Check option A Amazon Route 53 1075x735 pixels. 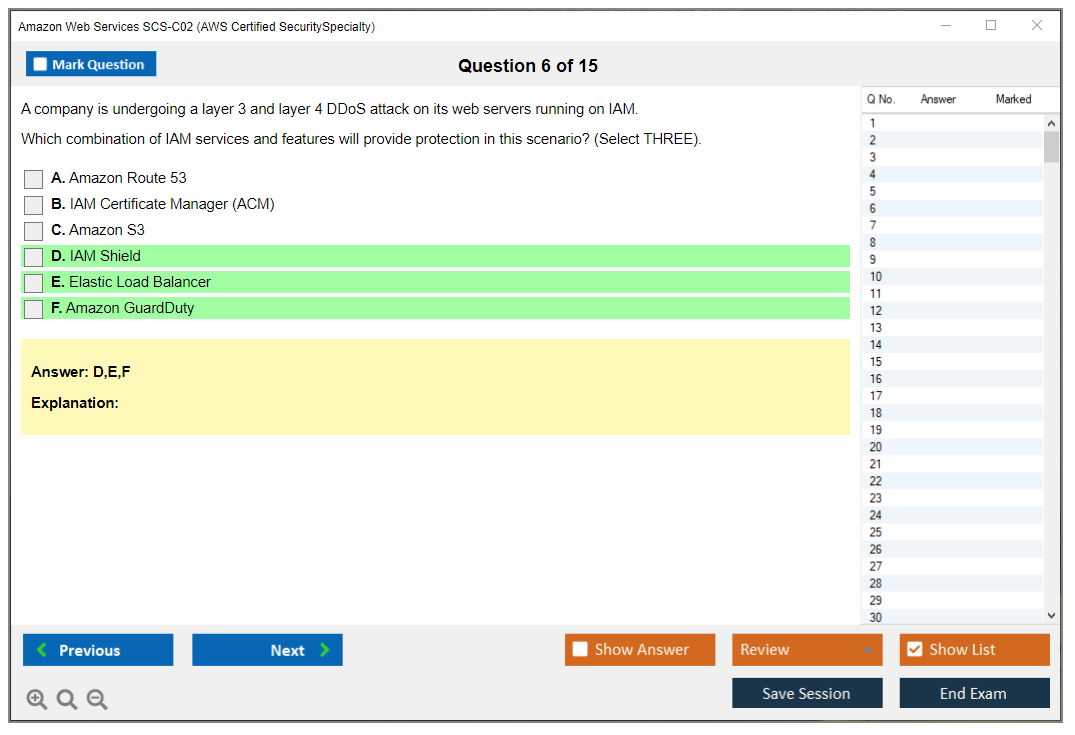(x=34, y=179)
